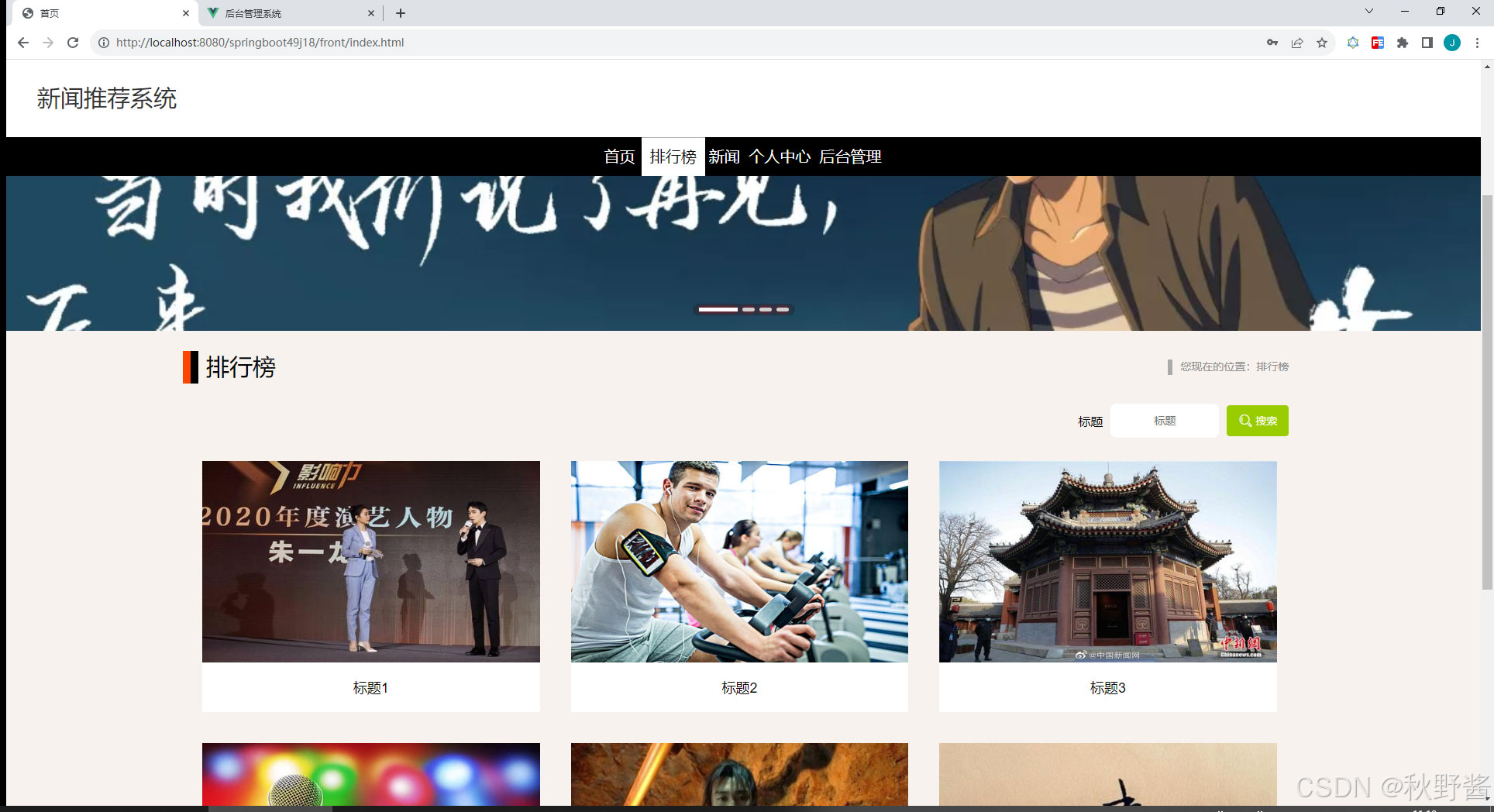Open the Chrome three-dot menu

(x=1478, y=43)
